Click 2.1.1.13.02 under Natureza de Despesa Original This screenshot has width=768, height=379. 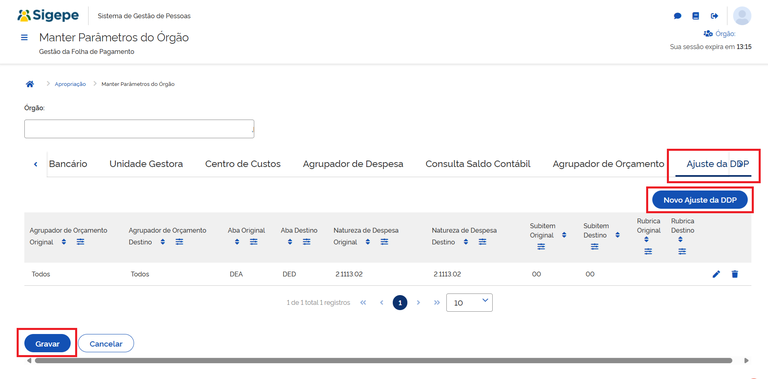[349, 274]
